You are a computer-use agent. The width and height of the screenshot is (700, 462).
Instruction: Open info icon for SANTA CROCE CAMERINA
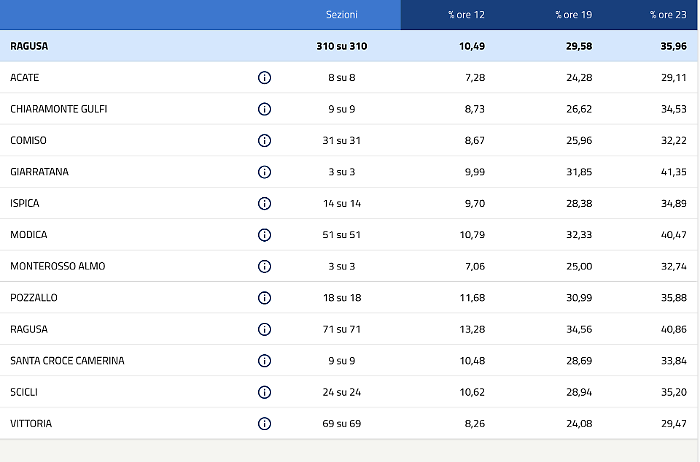(x=264, y=361)
